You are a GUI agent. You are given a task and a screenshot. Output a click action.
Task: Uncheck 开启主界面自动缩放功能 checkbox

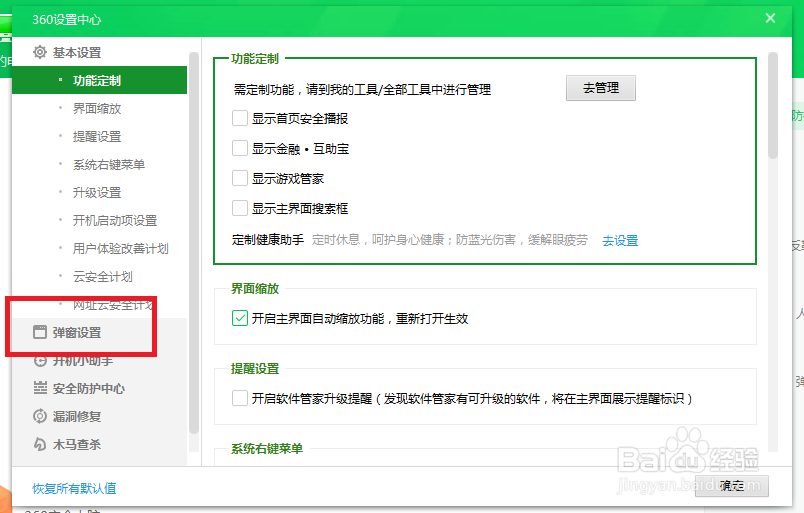[239, 318]
